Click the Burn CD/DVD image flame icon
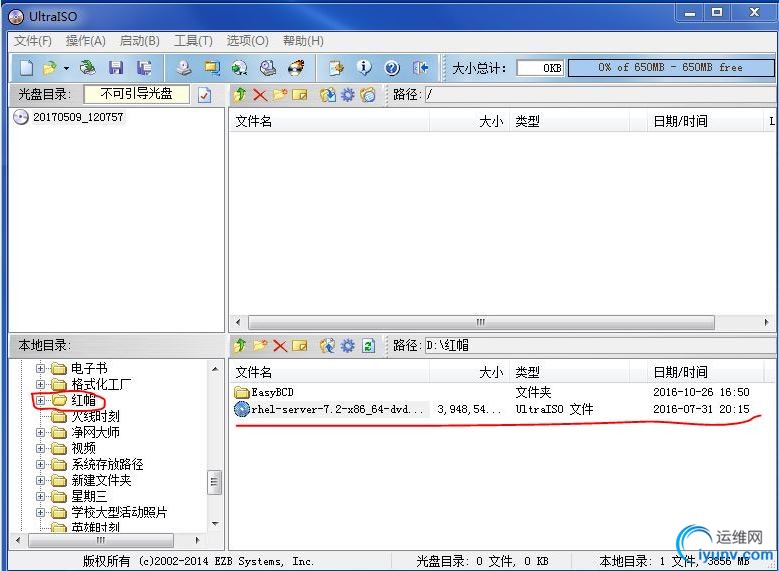The image size is (779, 571). (x=297, y=68)
